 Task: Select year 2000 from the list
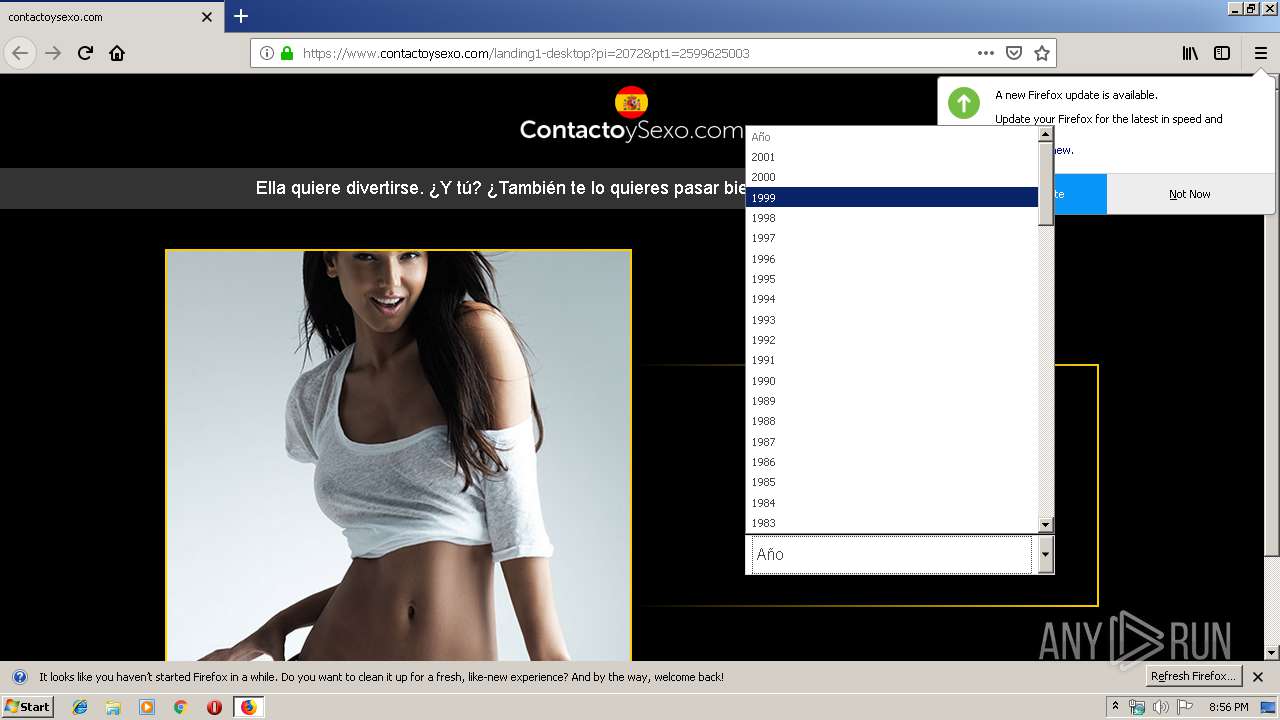pos(892,177)
